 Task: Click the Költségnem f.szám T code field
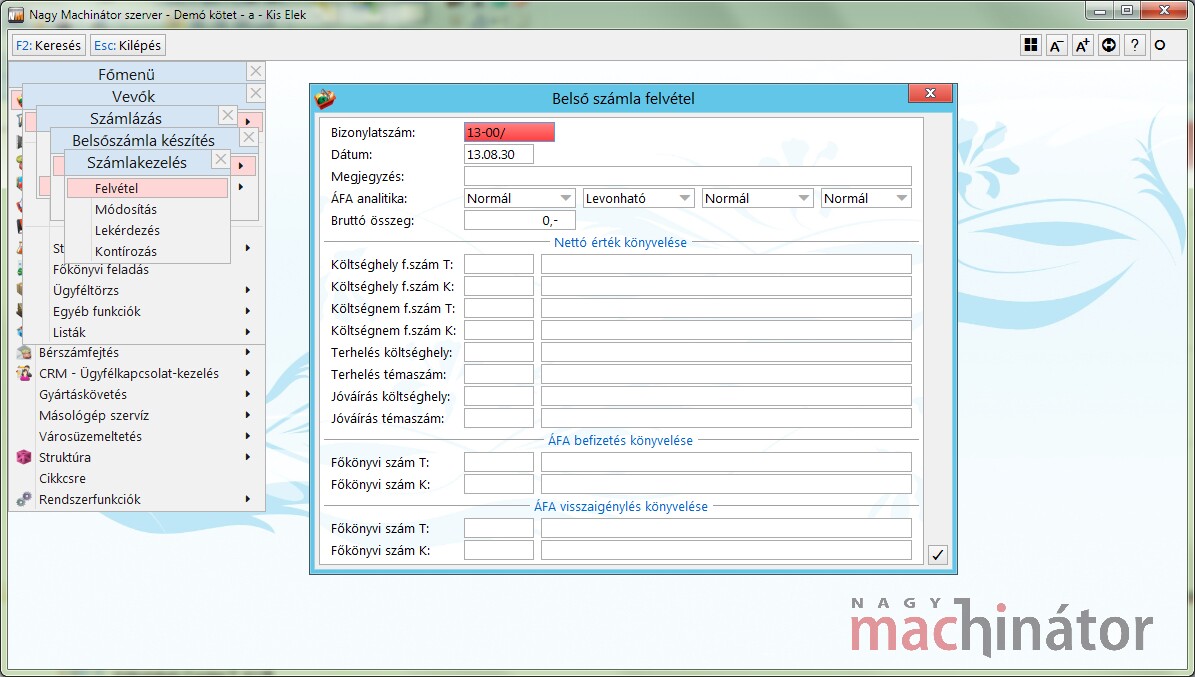(x=498, y=308)
